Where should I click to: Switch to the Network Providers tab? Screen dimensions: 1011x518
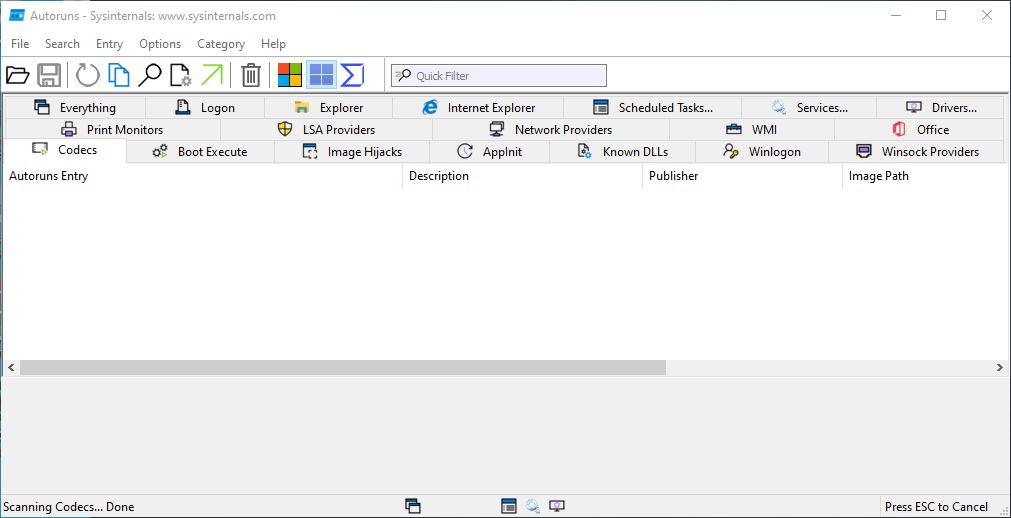(551, 130)
